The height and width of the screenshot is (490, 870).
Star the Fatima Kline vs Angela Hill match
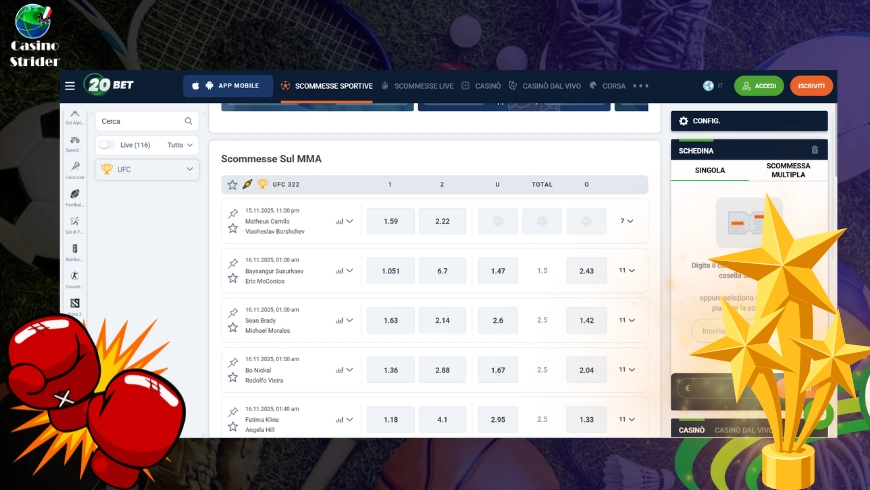(x=233, y=427)
